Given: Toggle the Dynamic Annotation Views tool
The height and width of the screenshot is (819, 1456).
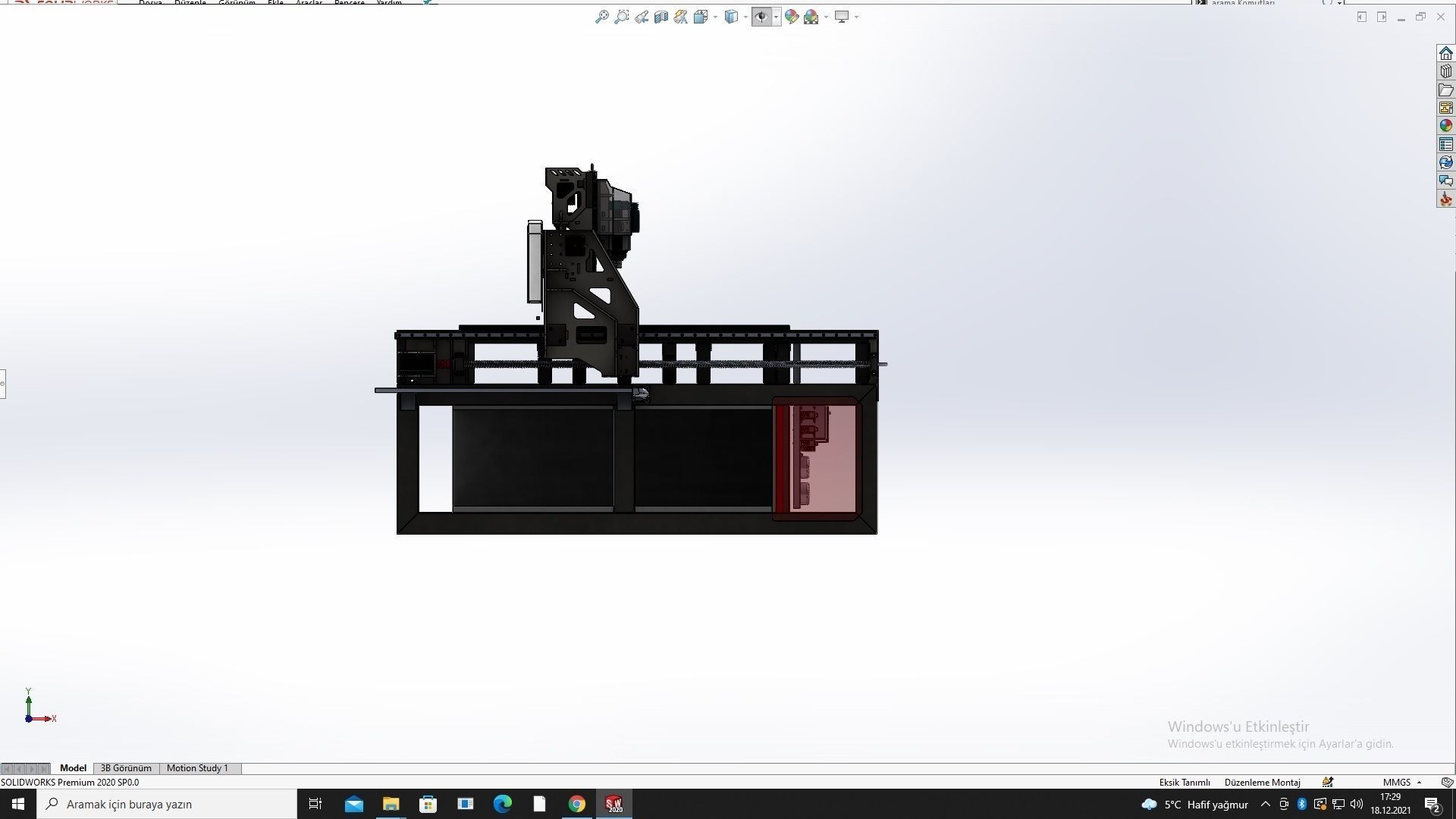Looking at the screenshot, I should point(681,17).
